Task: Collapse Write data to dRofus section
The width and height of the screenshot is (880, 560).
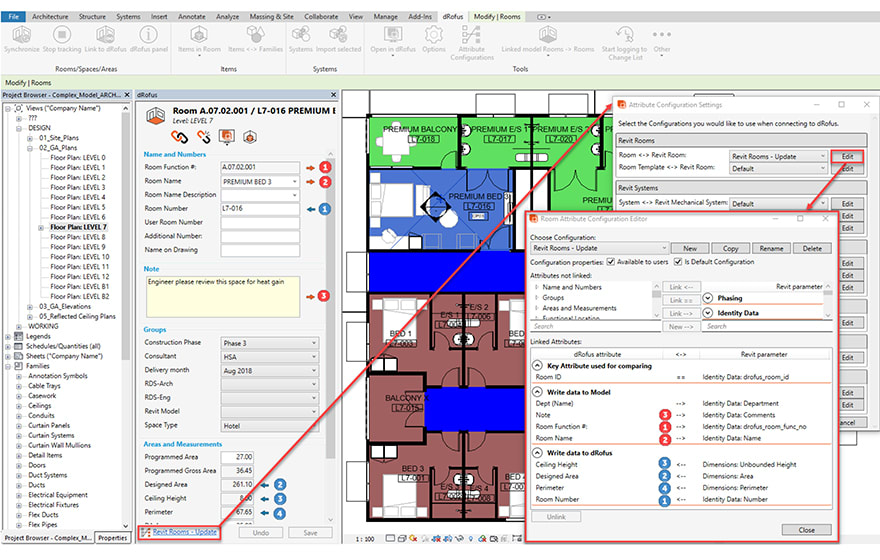Action: [537, 452]
